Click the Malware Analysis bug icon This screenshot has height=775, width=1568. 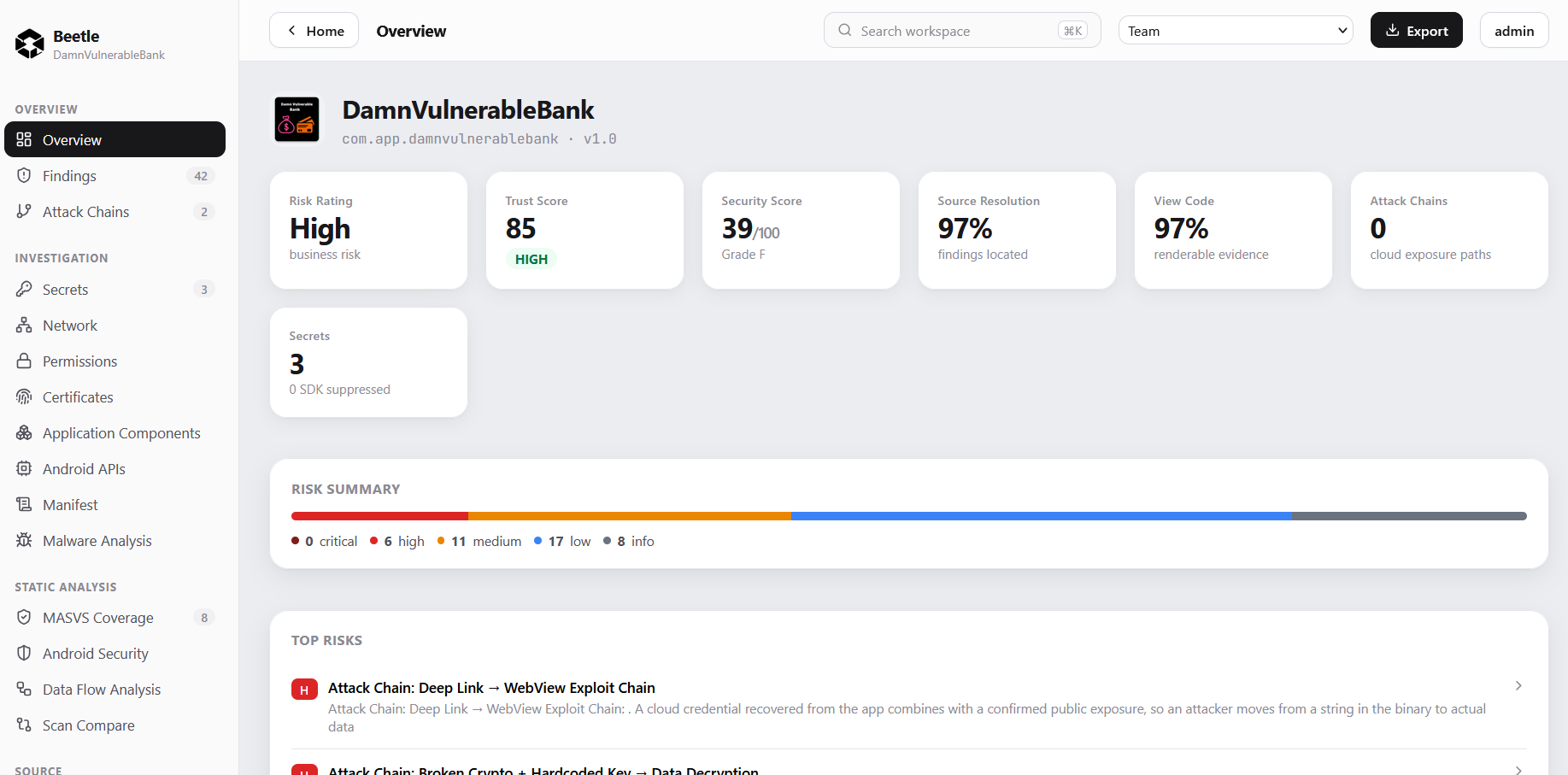[24, 540]
